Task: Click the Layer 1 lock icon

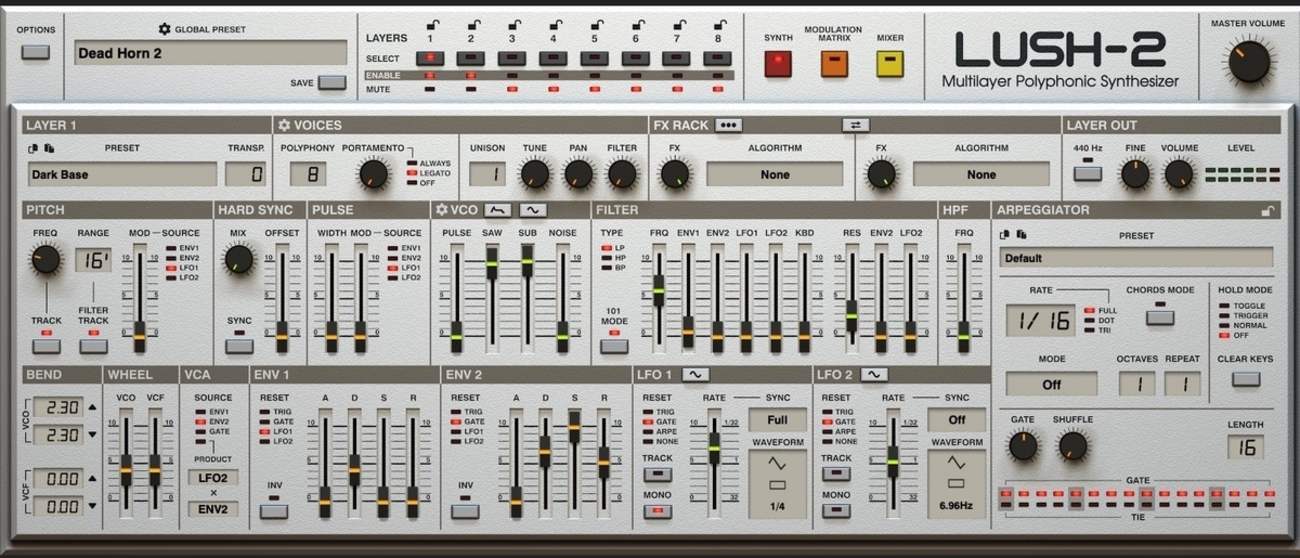Action: point(431,24)
